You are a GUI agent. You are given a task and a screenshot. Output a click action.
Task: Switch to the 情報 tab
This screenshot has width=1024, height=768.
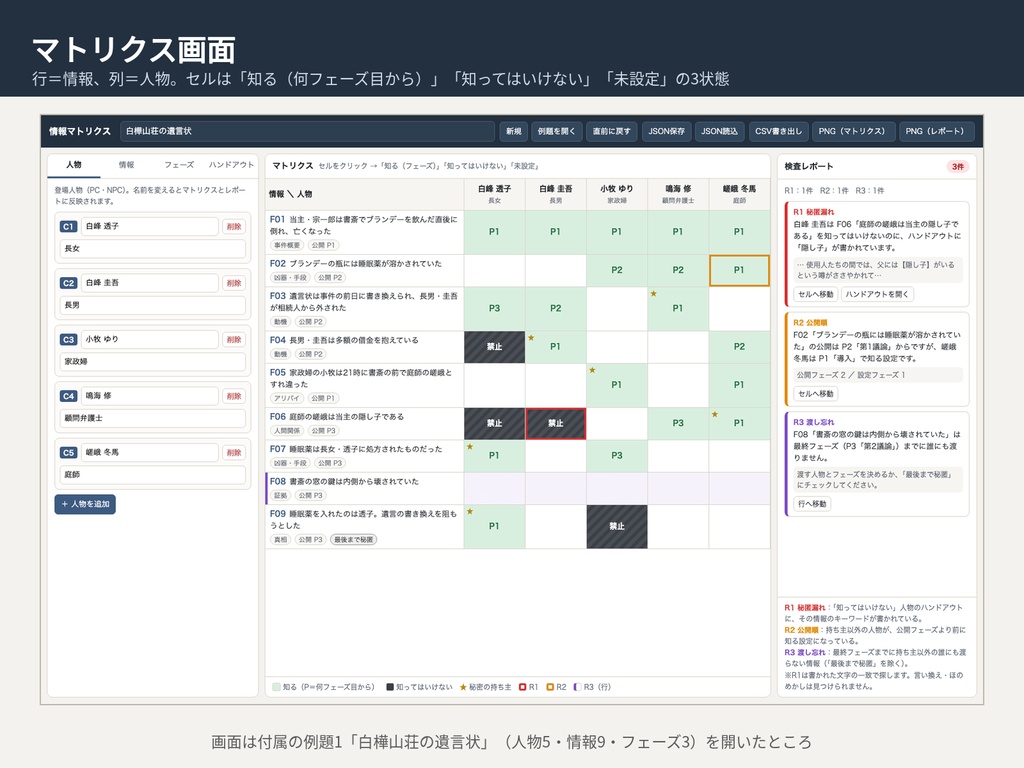pos(126,165)
